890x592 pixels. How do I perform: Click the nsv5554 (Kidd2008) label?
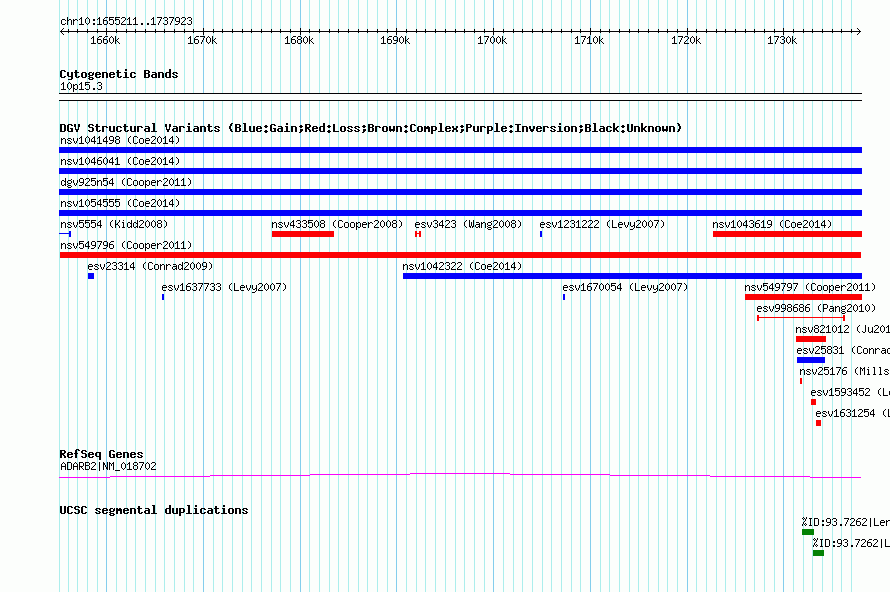click(114, 224)
